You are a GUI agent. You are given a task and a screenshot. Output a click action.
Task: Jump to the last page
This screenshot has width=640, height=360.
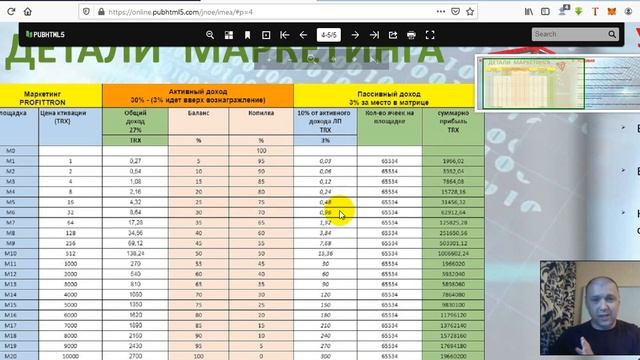point(374,35)
